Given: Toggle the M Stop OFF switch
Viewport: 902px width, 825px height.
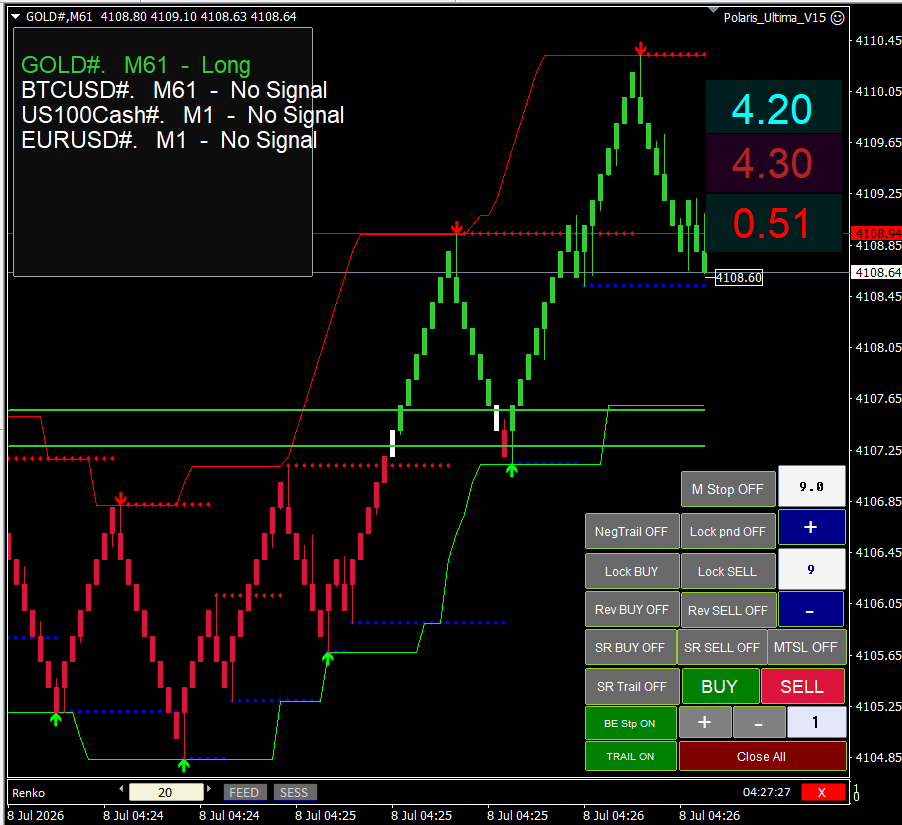Looking at the screenshot, I should [728, 490].
